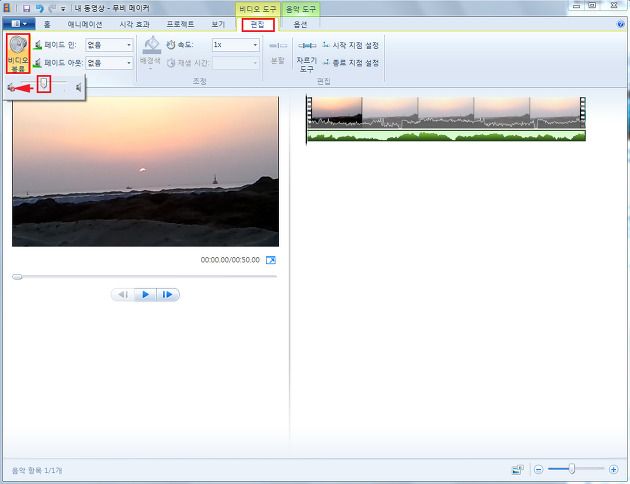Click the next frame button
This screenshot has height=484, width=630.
(x=168, y=295)
